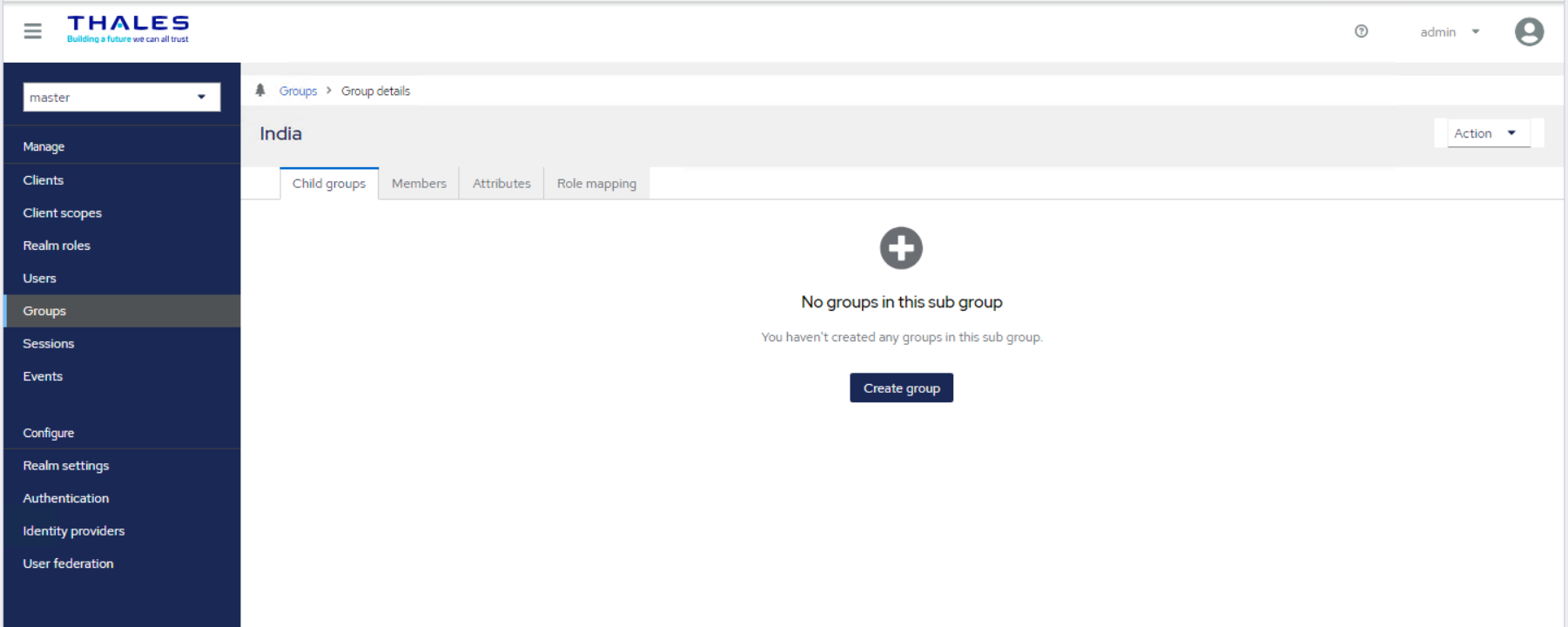1568x627 pixels.
Task: Open the master realm selector dropdown
Action: pyautogui.click(x=121, y=98)
